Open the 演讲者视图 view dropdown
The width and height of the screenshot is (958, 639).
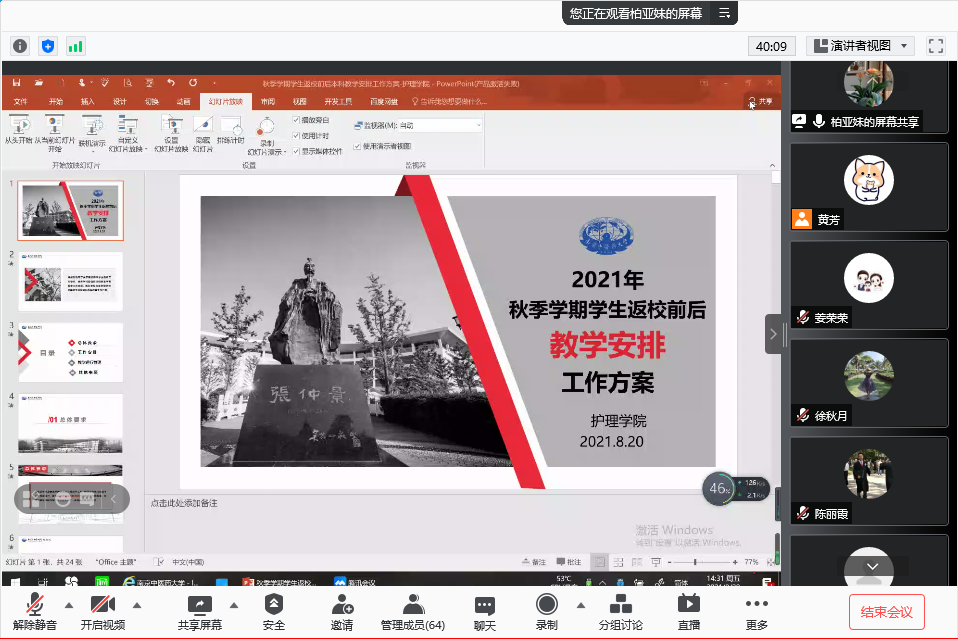point(861,46)
